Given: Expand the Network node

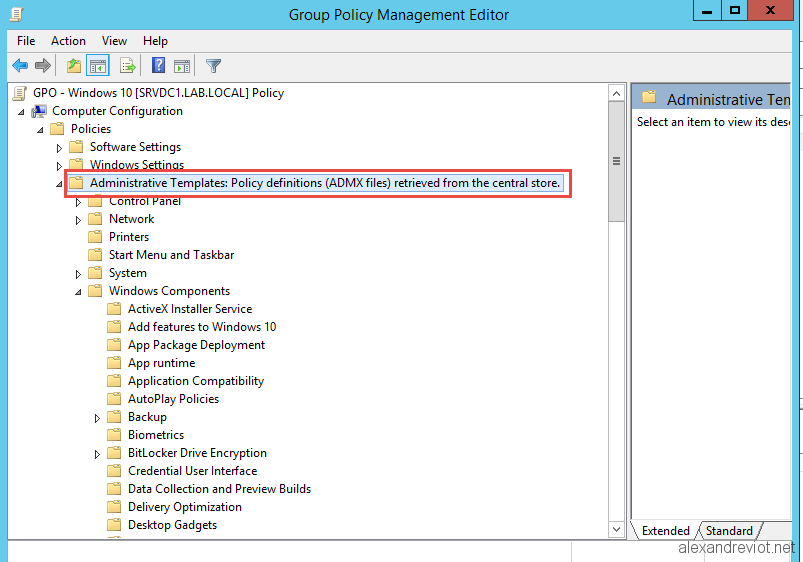Looking at the screenshot, I should tap(78, 220).
